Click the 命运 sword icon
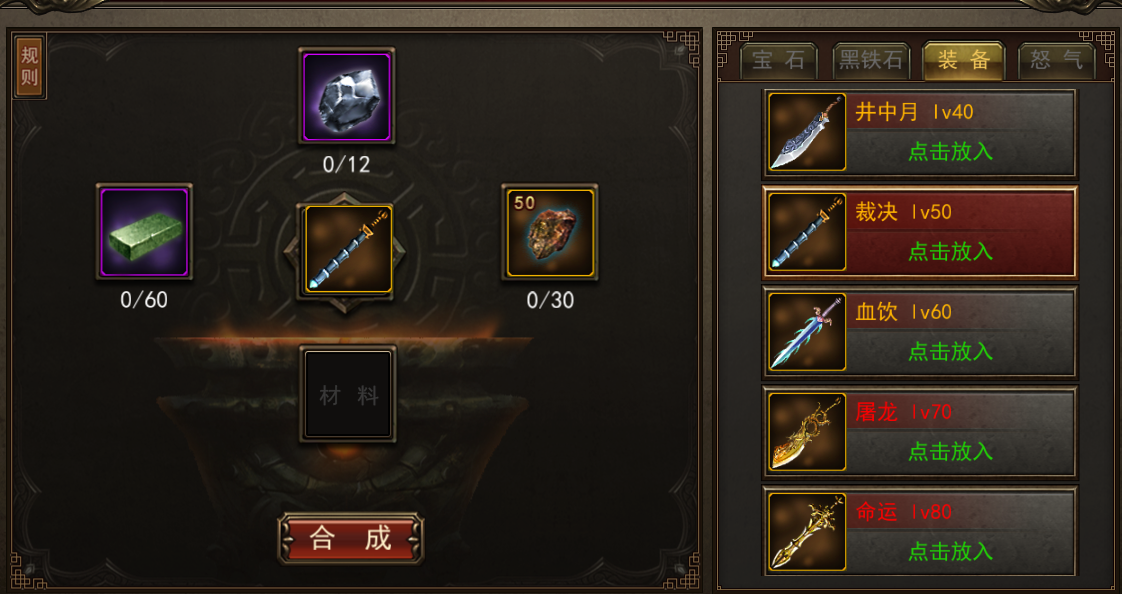The height and width of the screenshot is (594, 1122). 806,532
